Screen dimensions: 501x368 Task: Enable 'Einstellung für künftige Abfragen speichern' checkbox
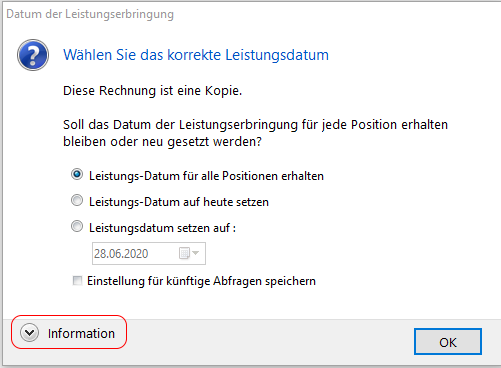(x=77, y=281)
